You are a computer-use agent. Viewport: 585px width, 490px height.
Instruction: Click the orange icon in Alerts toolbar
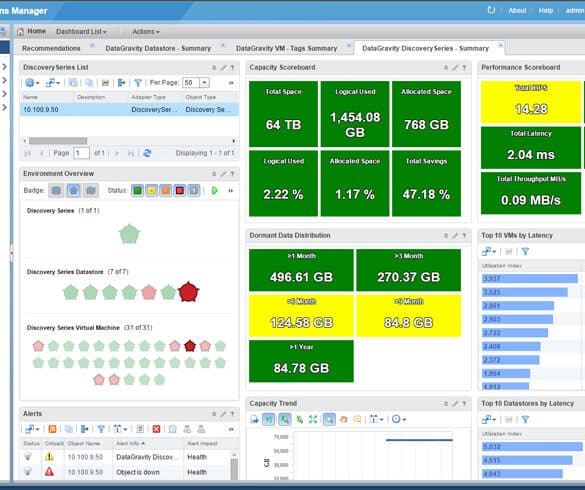coord(52,429)
